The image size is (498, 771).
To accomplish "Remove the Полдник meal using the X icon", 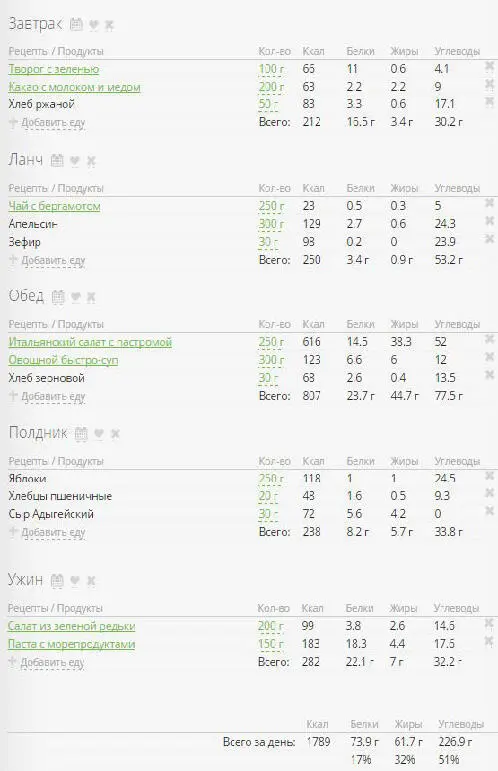I will coord(115,434).
